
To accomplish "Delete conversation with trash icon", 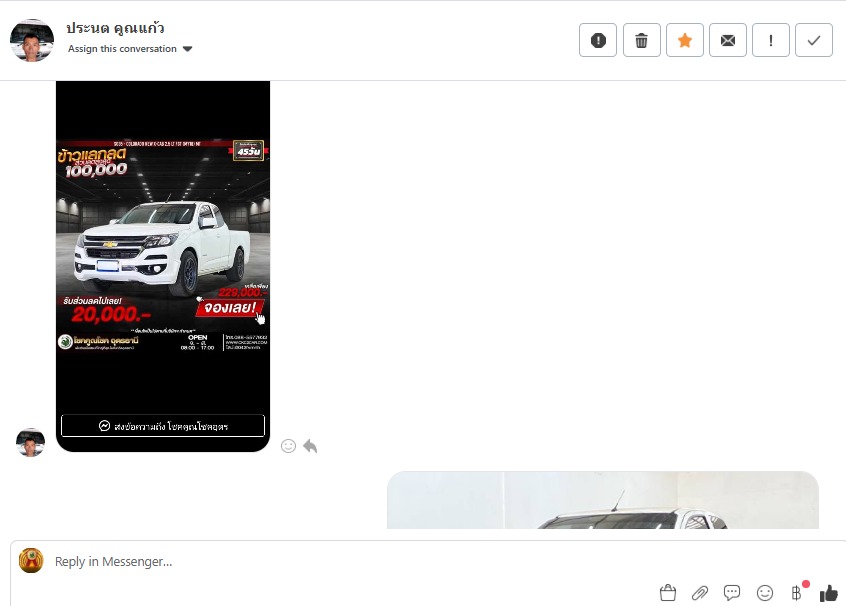I will pyautogui.click(x=642, y=40).
